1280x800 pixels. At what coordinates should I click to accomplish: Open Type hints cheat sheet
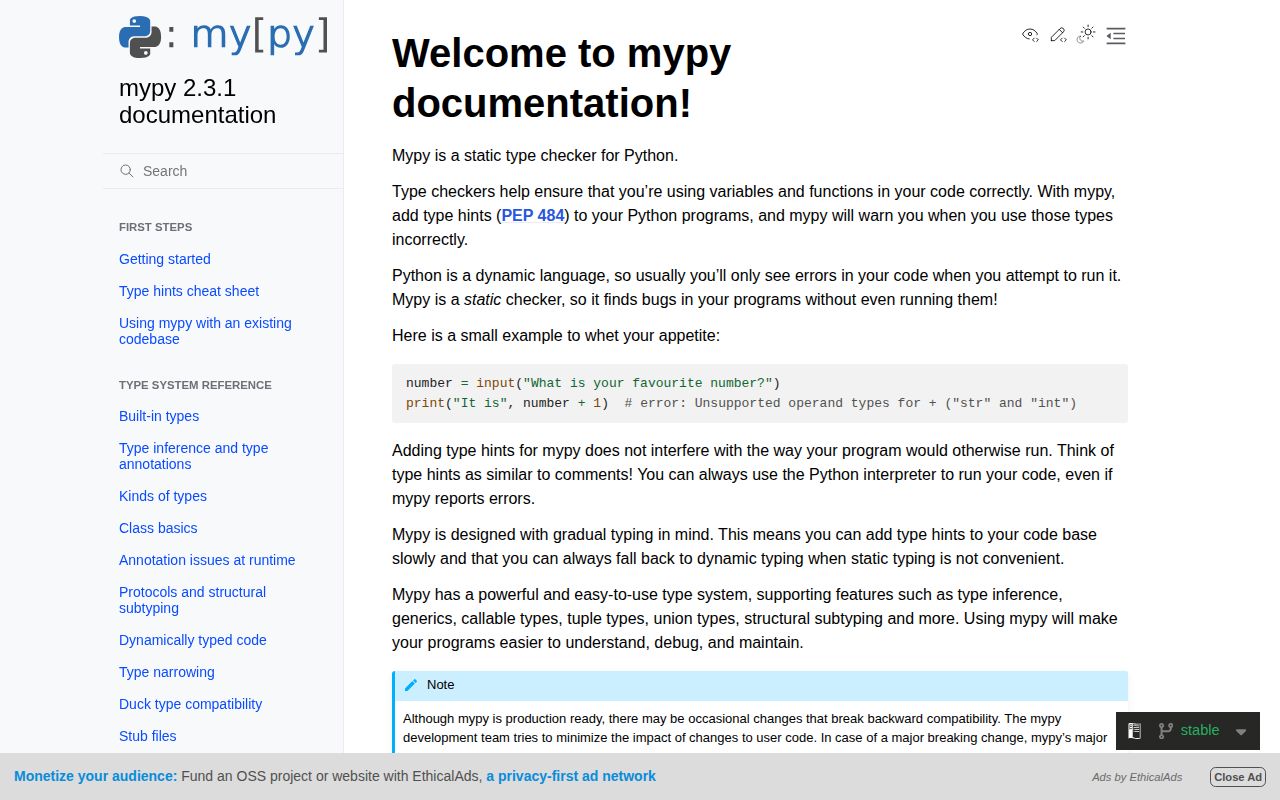[x=189, y=291]
